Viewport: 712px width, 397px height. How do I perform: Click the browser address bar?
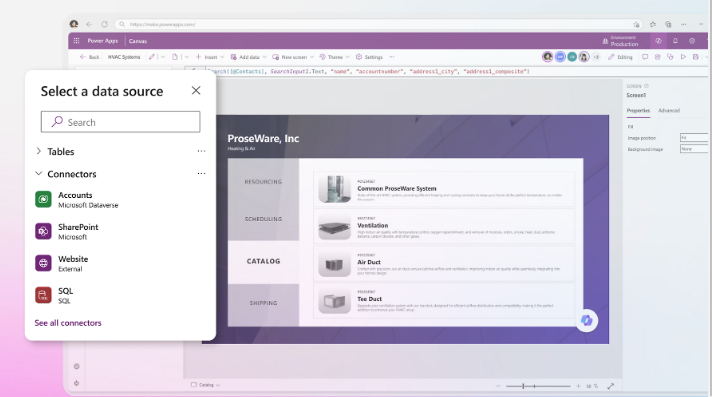(x=380, y=24)
